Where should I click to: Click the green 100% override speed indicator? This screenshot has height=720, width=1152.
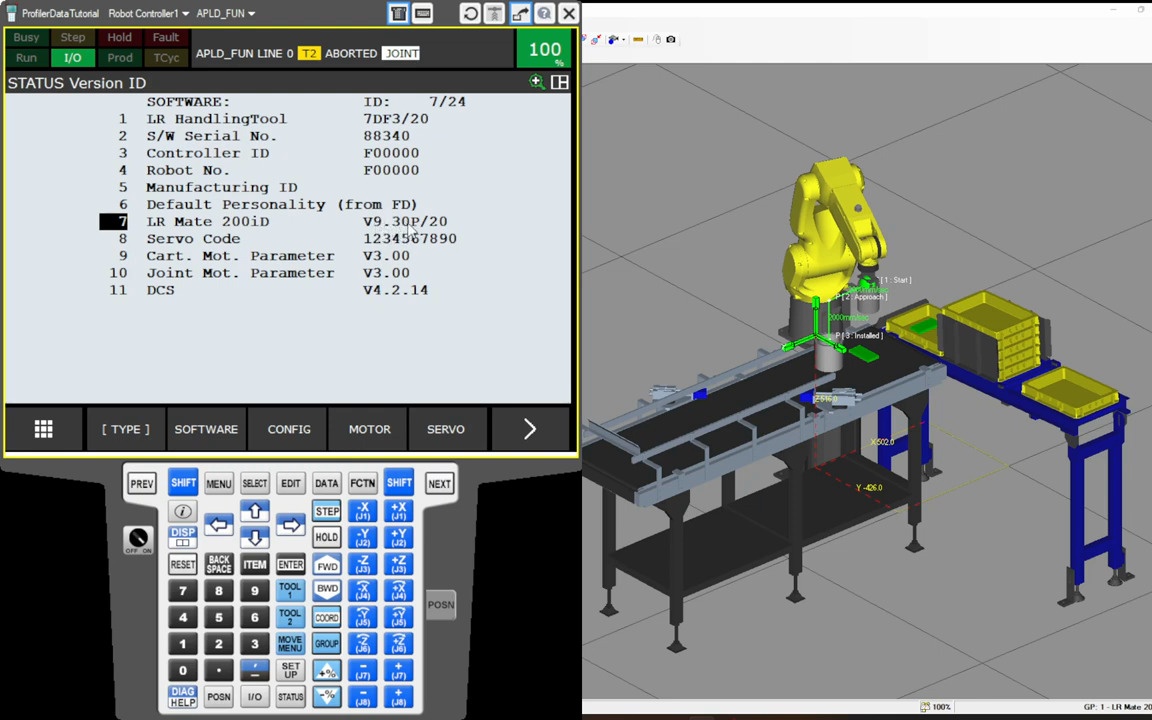coord(544,49)
